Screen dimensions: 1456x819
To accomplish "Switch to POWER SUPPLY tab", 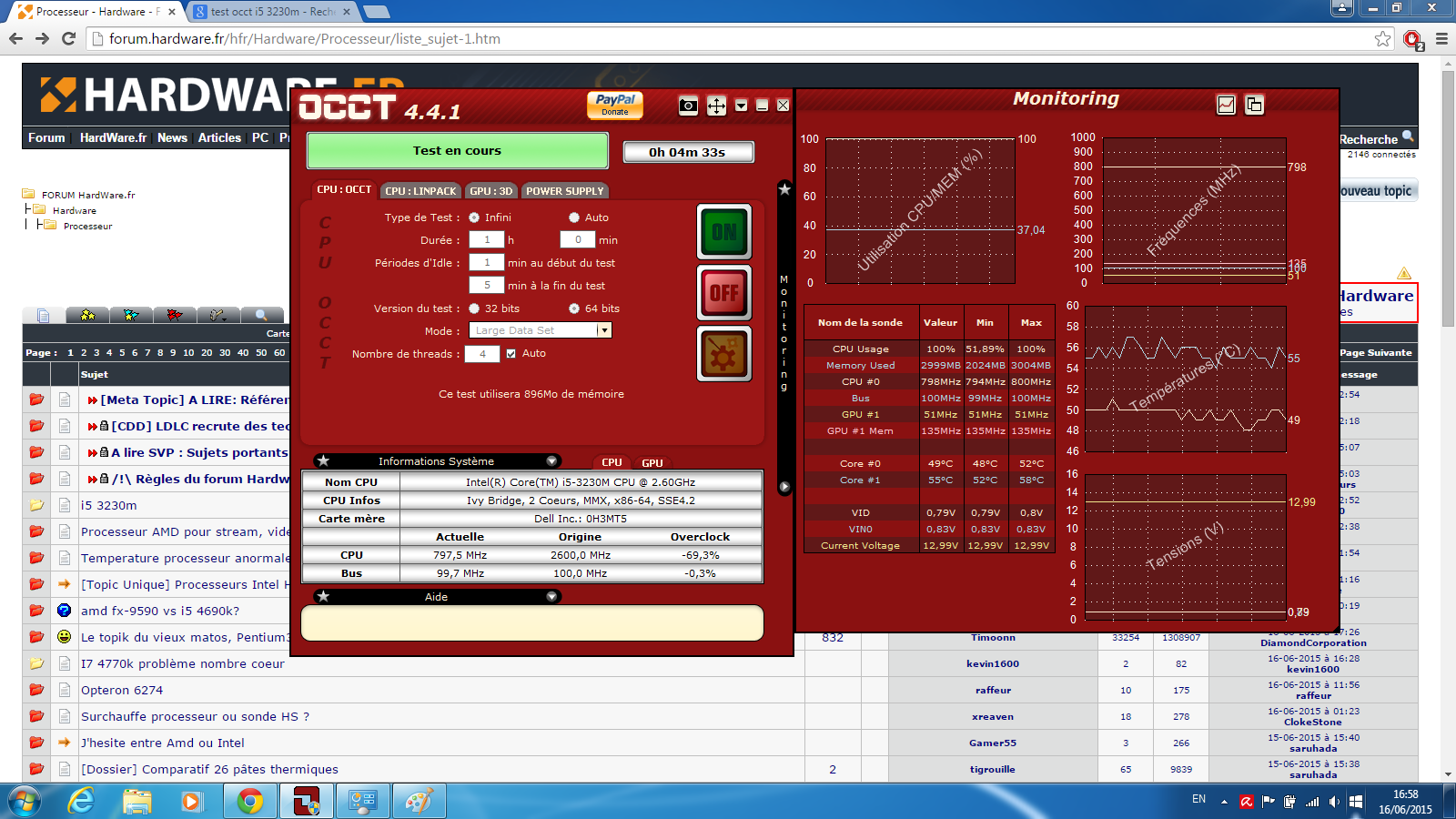I will [x=564, y=191].
